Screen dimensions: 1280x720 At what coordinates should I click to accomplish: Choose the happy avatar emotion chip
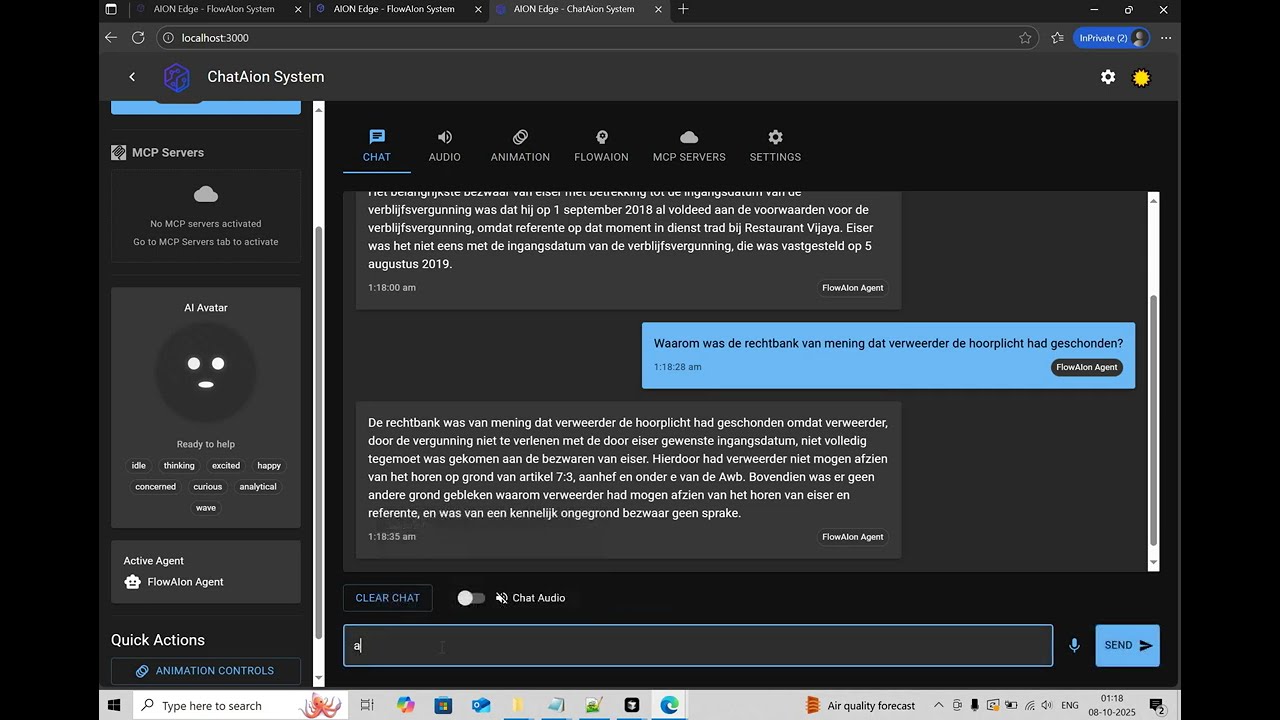269,466
